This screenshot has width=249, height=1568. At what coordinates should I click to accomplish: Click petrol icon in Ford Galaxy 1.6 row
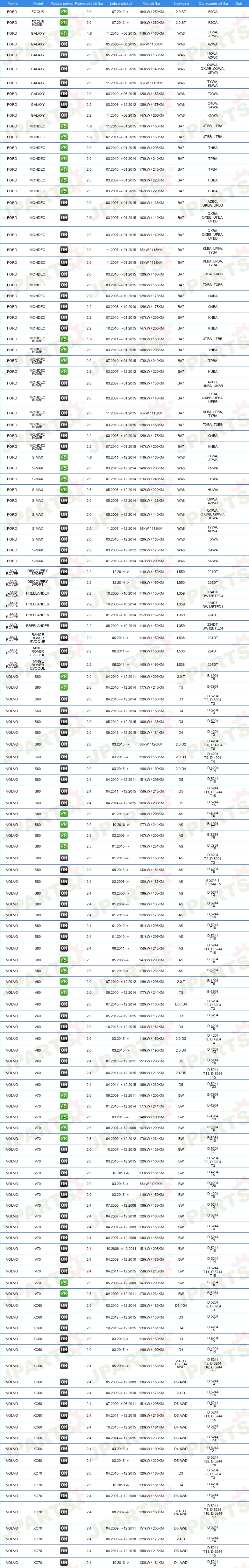(x=64, y=33)
